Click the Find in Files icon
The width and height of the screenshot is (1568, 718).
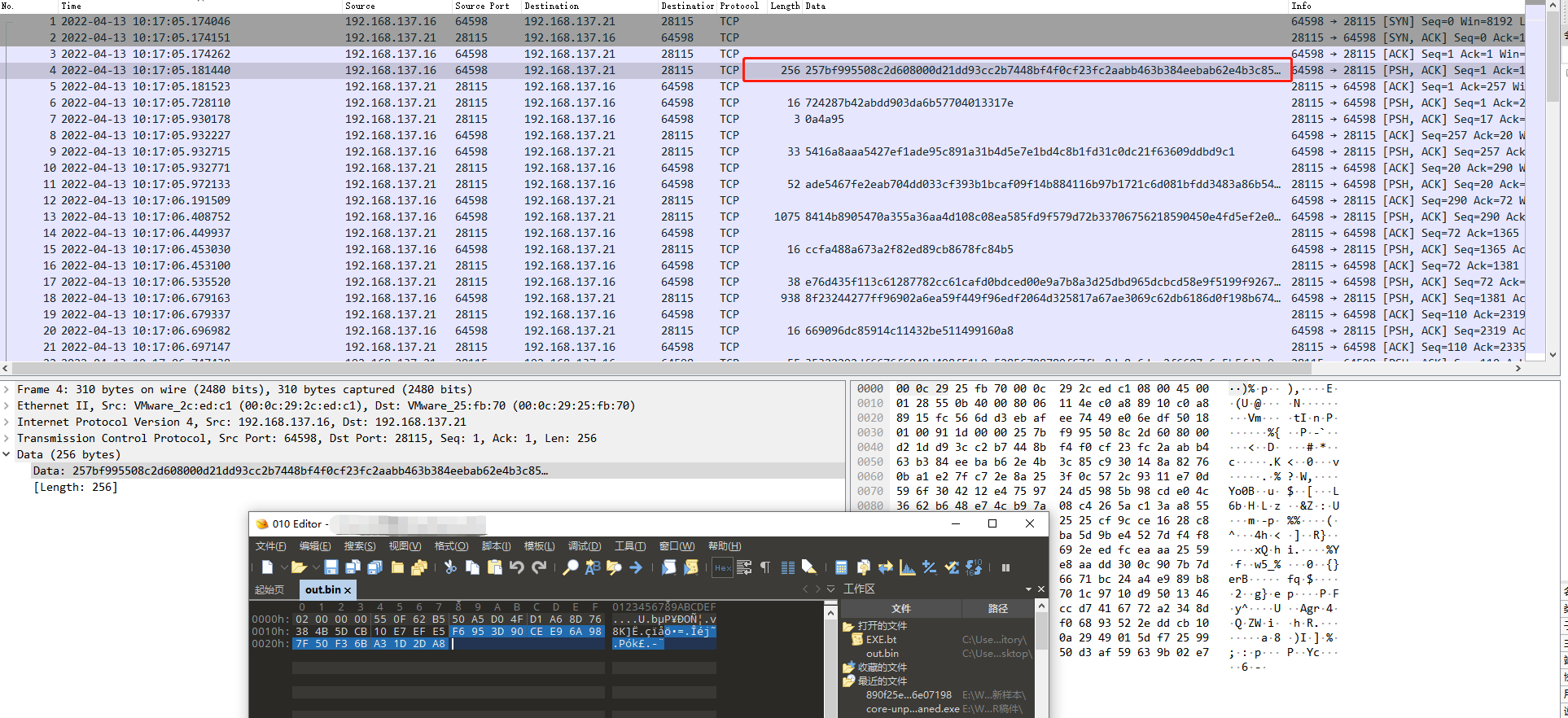[614, 567]
